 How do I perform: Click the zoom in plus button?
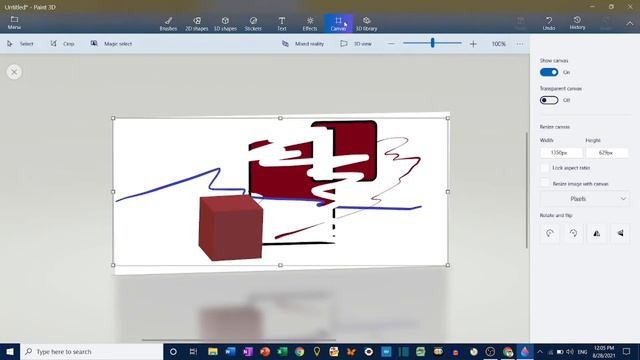click(x=473, y=44)
